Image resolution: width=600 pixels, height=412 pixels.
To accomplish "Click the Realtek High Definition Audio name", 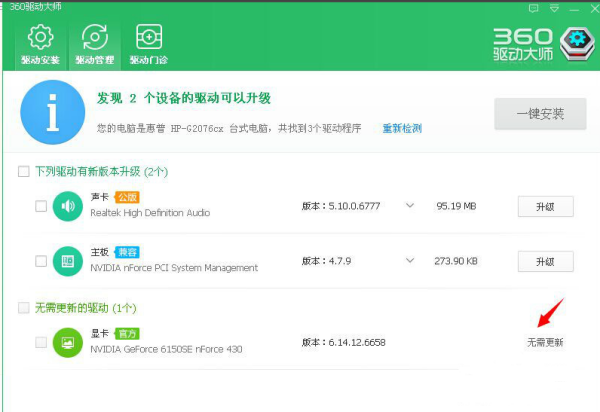I will [x=150, y=213].
